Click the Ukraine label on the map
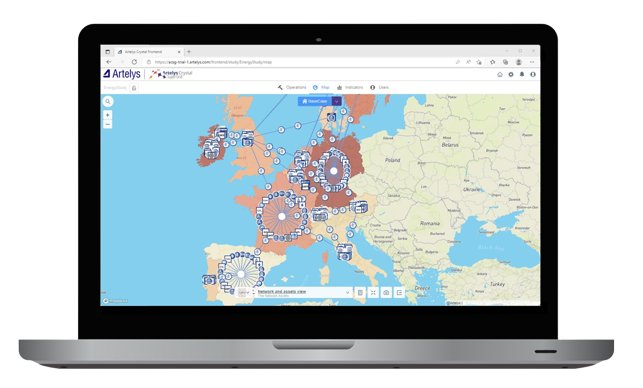 point(472,189)
